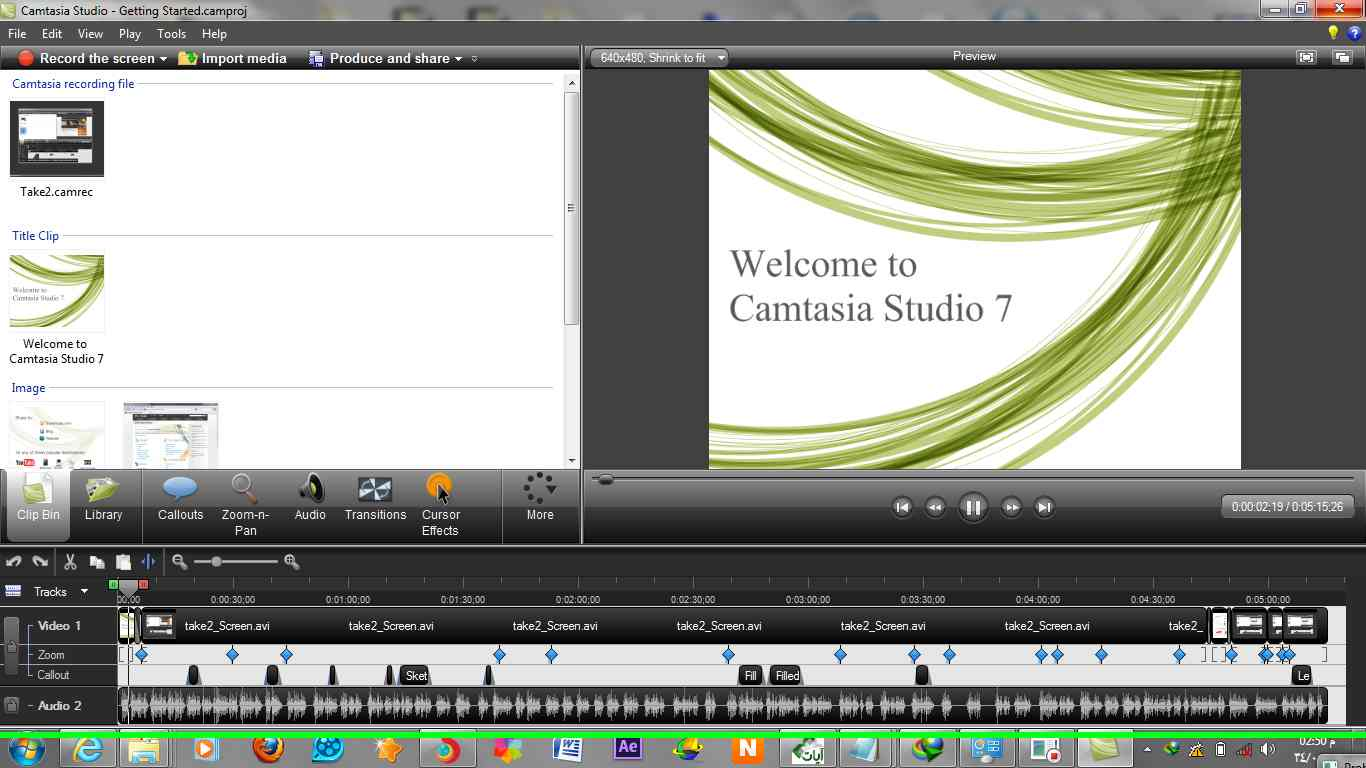Image resolution: width=1366 pixels, height=768 pixels.
Task: Click the Sket callout on timeline
Action: 415,676
